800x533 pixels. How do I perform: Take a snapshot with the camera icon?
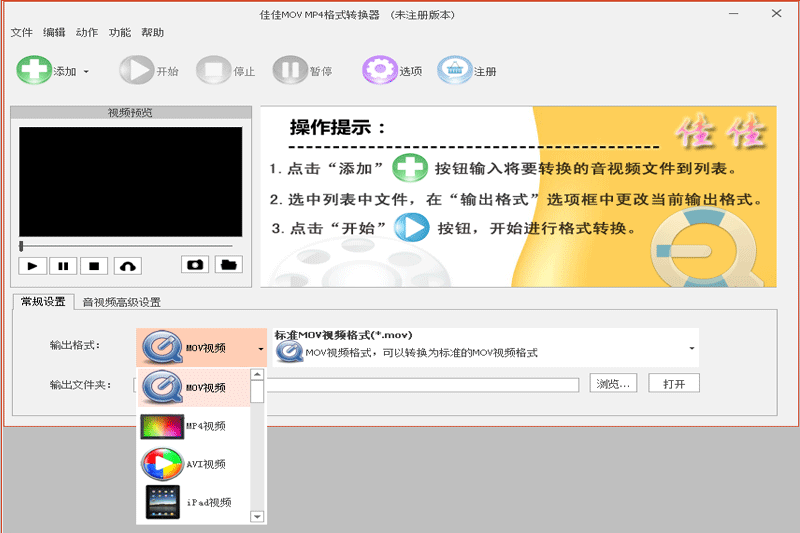point(195,265)
